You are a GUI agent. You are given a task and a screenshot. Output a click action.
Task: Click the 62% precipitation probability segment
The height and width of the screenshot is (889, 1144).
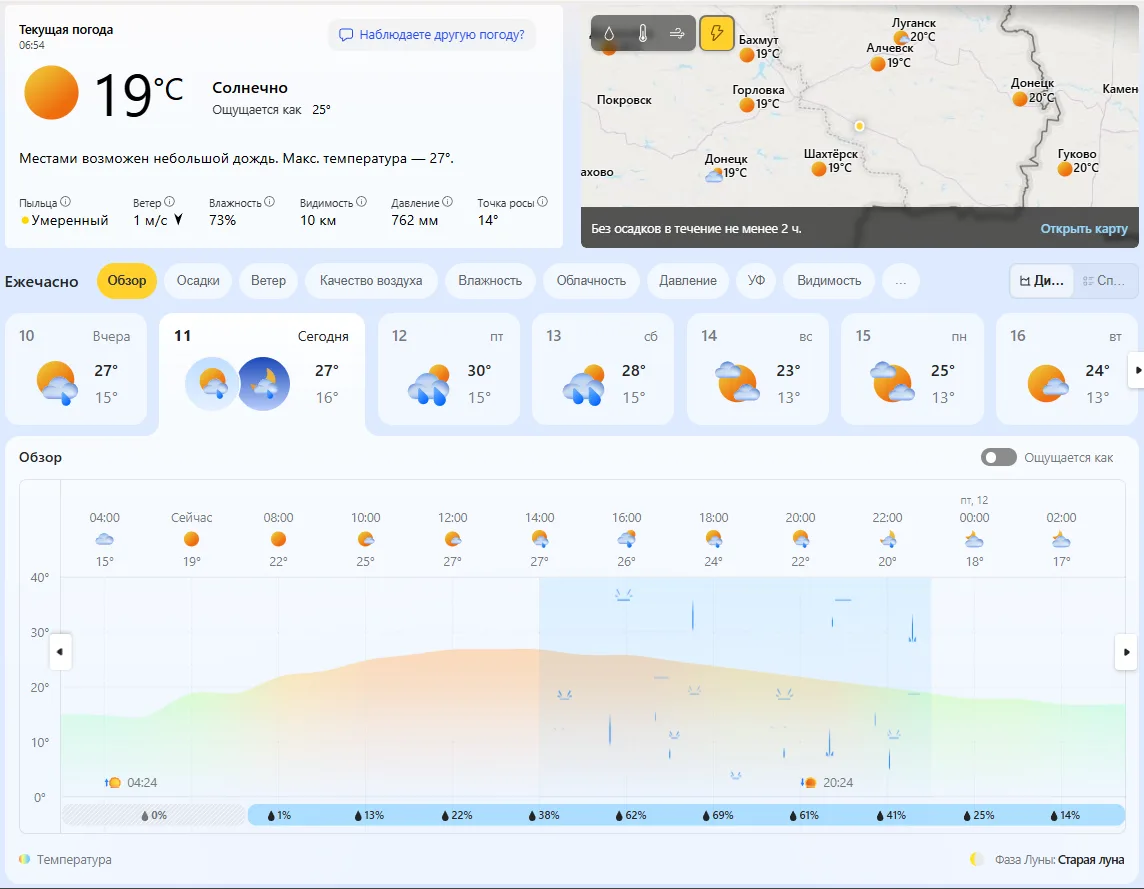630,815
